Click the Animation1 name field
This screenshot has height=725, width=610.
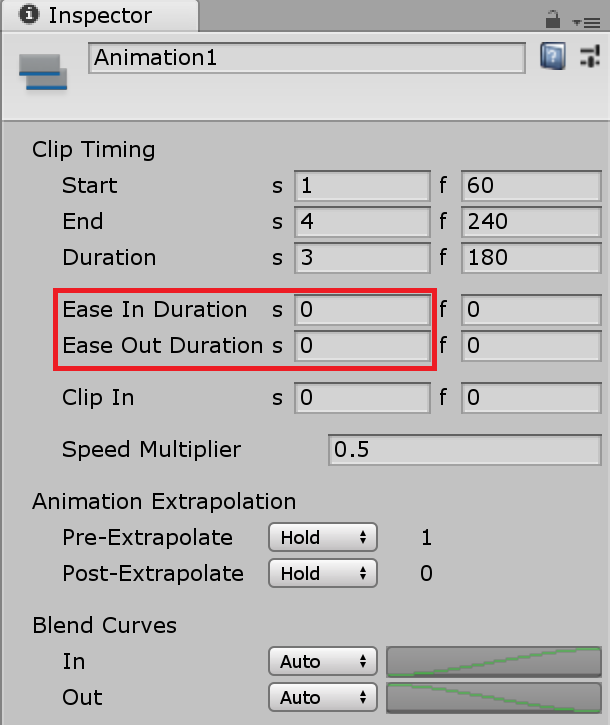[306, 58]
